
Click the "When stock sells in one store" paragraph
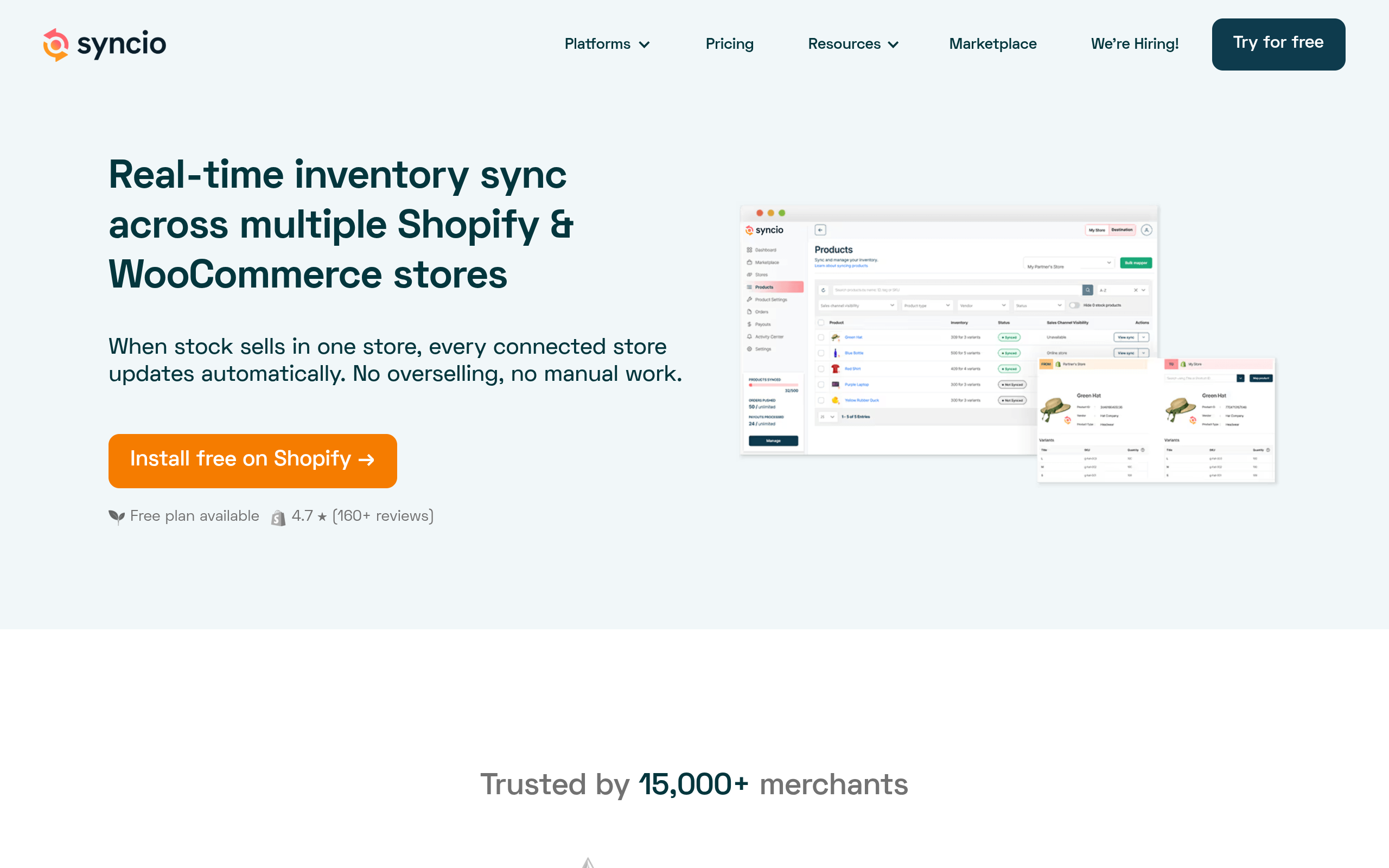pyautogui.click(x=396, y=360)
